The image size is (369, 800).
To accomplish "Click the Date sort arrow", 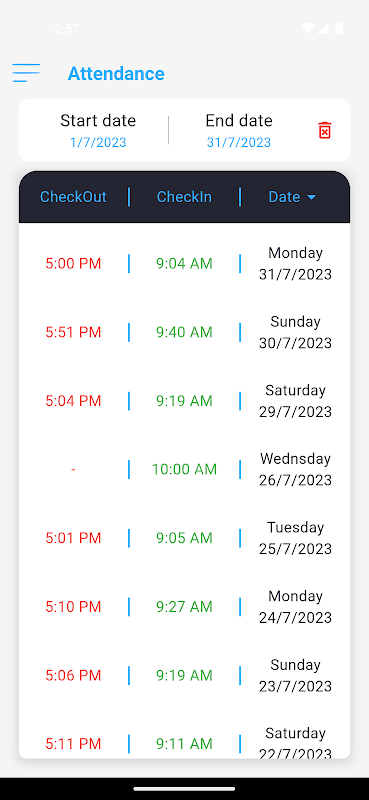I will pos(311,197).
